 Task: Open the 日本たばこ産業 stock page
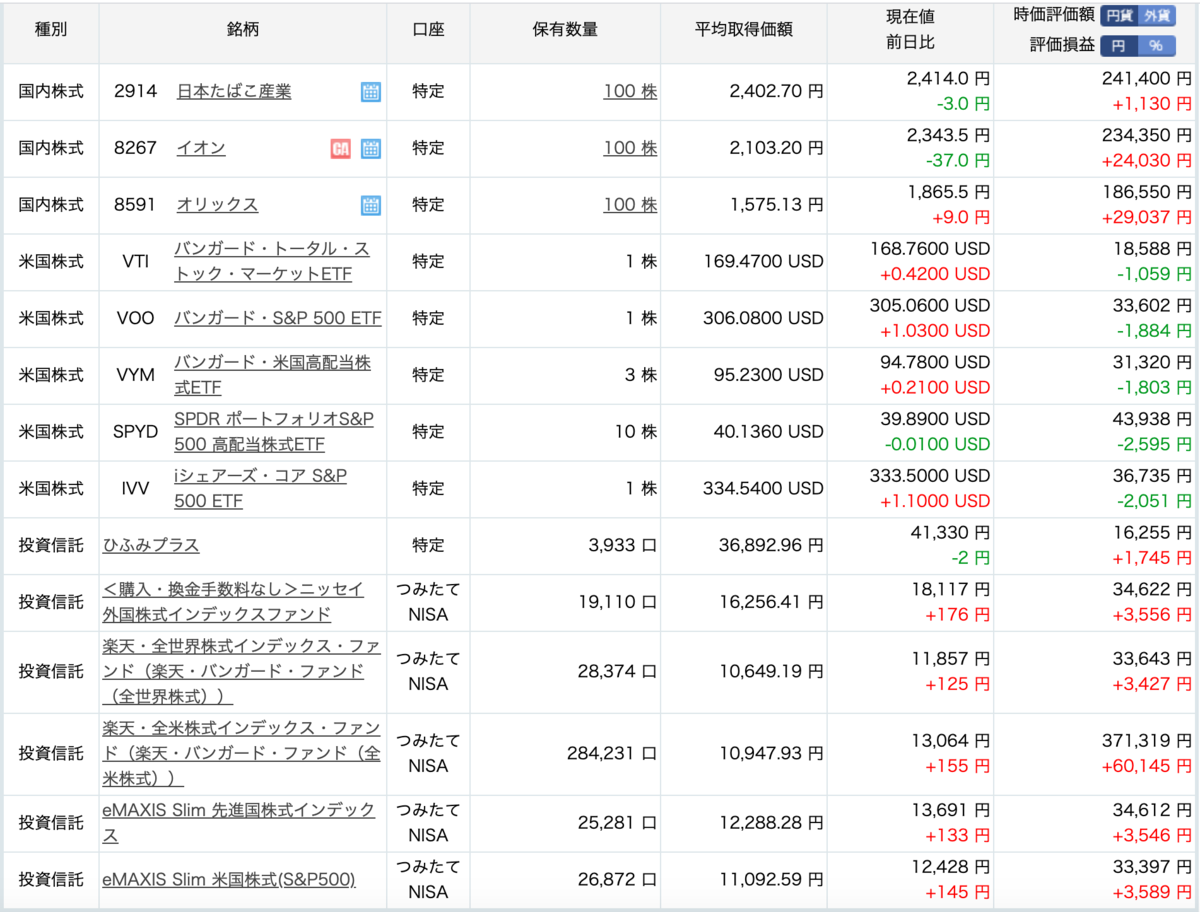coord(234,91)
